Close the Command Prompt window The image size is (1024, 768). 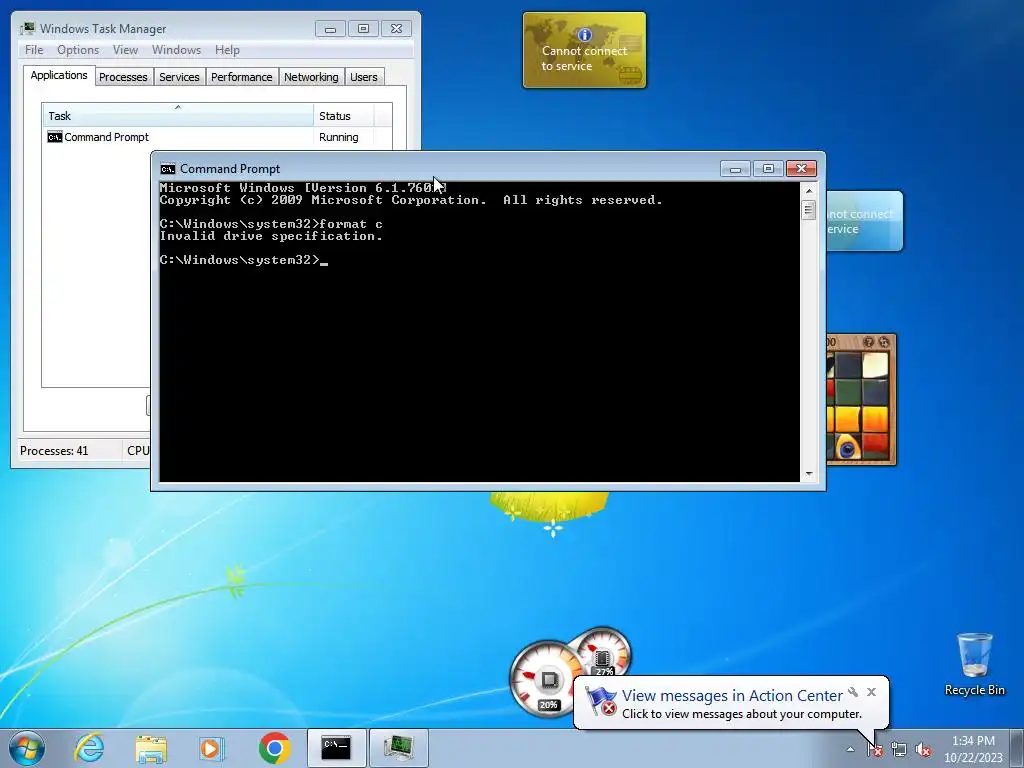click(801, 169)
